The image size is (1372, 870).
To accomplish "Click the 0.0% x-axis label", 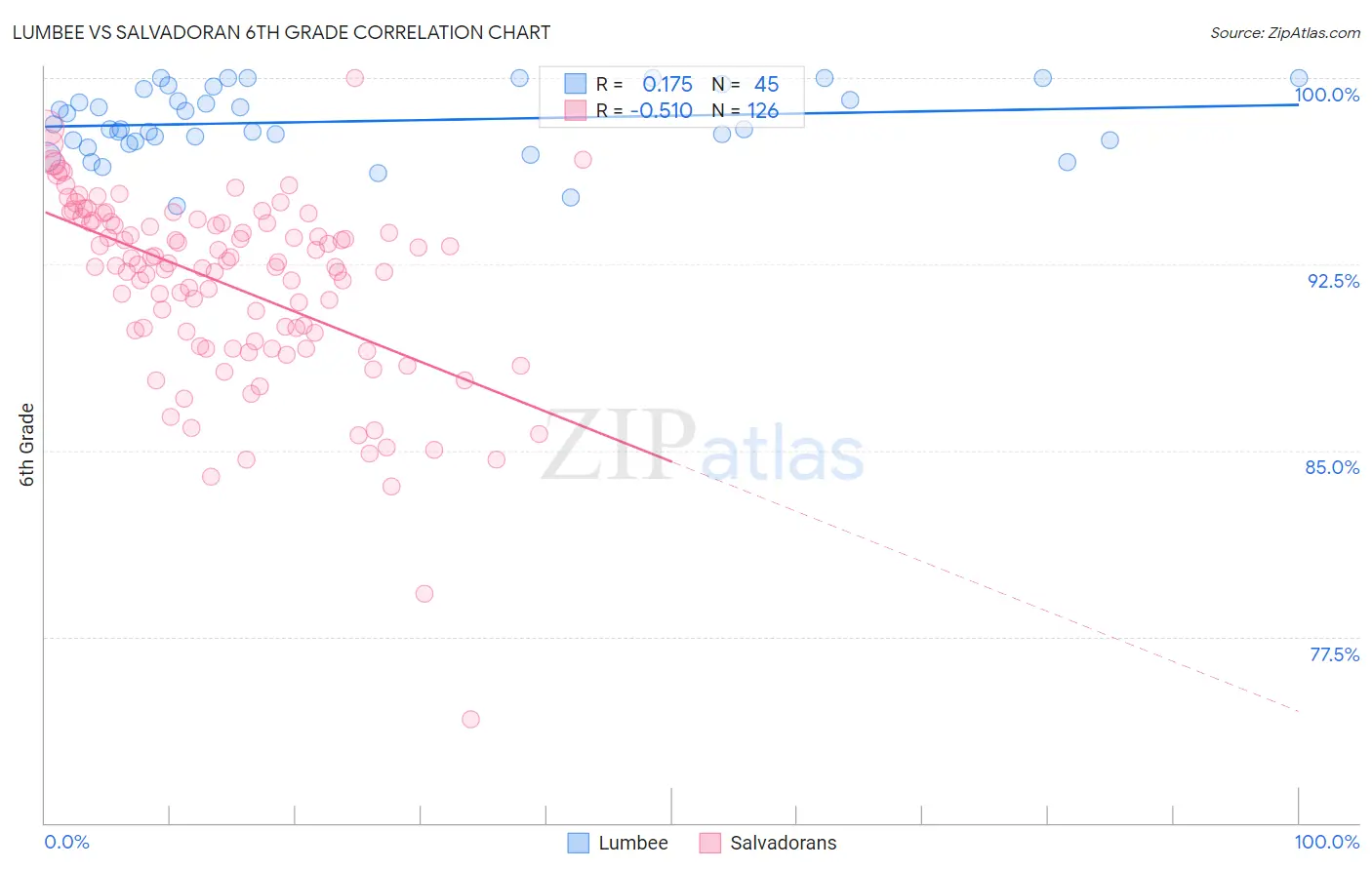I will point(67,842).
